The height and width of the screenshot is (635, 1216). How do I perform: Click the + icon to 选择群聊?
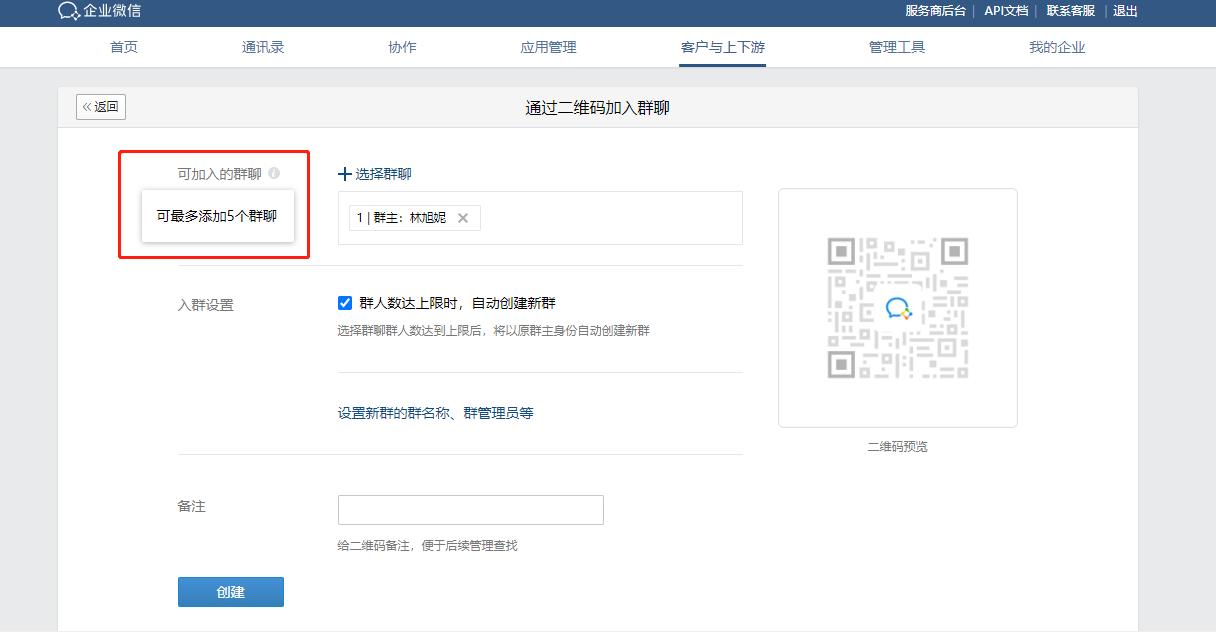point(345,173)
